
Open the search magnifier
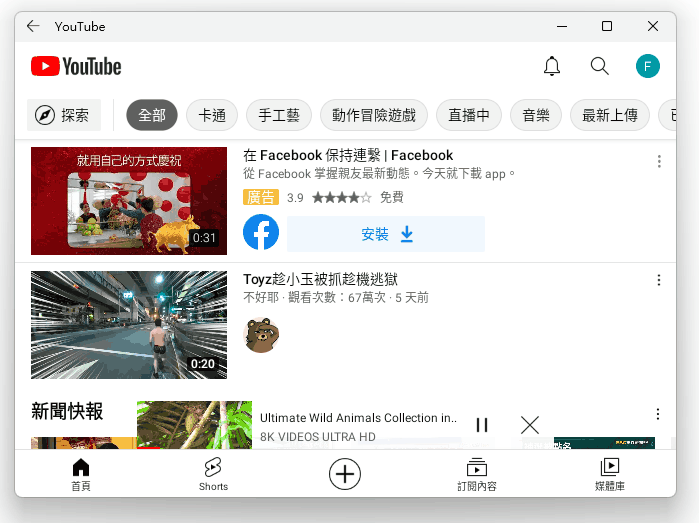pos(600,66)
